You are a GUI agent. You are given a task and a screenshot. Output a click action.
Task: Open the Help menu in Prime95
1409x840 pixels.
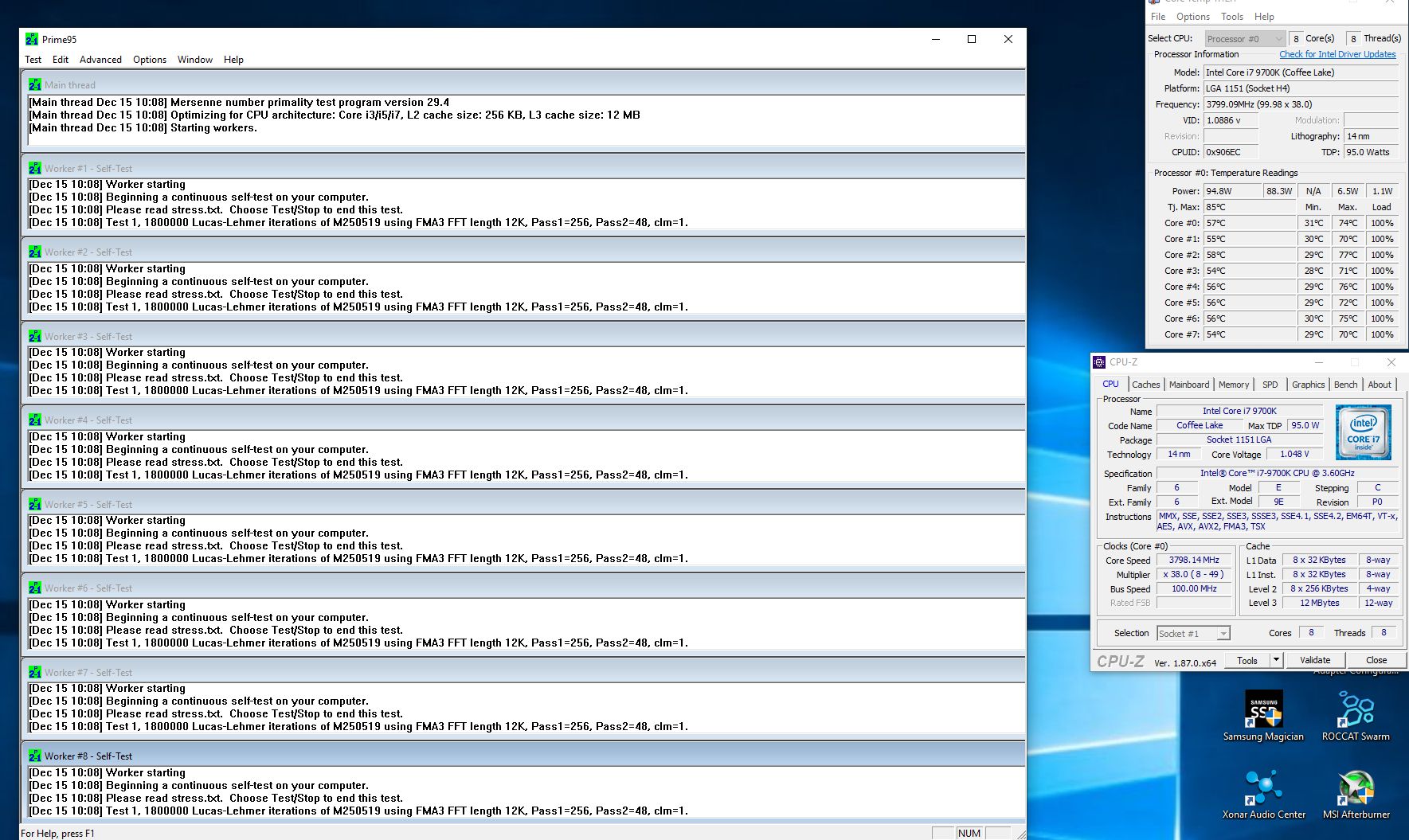[x=233, y=60]
